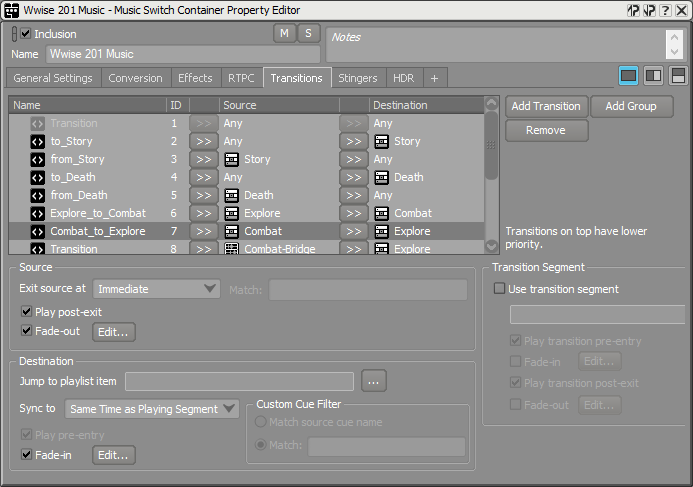Open destination selector arrows for to_Death row
Viewport: 693px width, 487px height.
coord(354,178)
